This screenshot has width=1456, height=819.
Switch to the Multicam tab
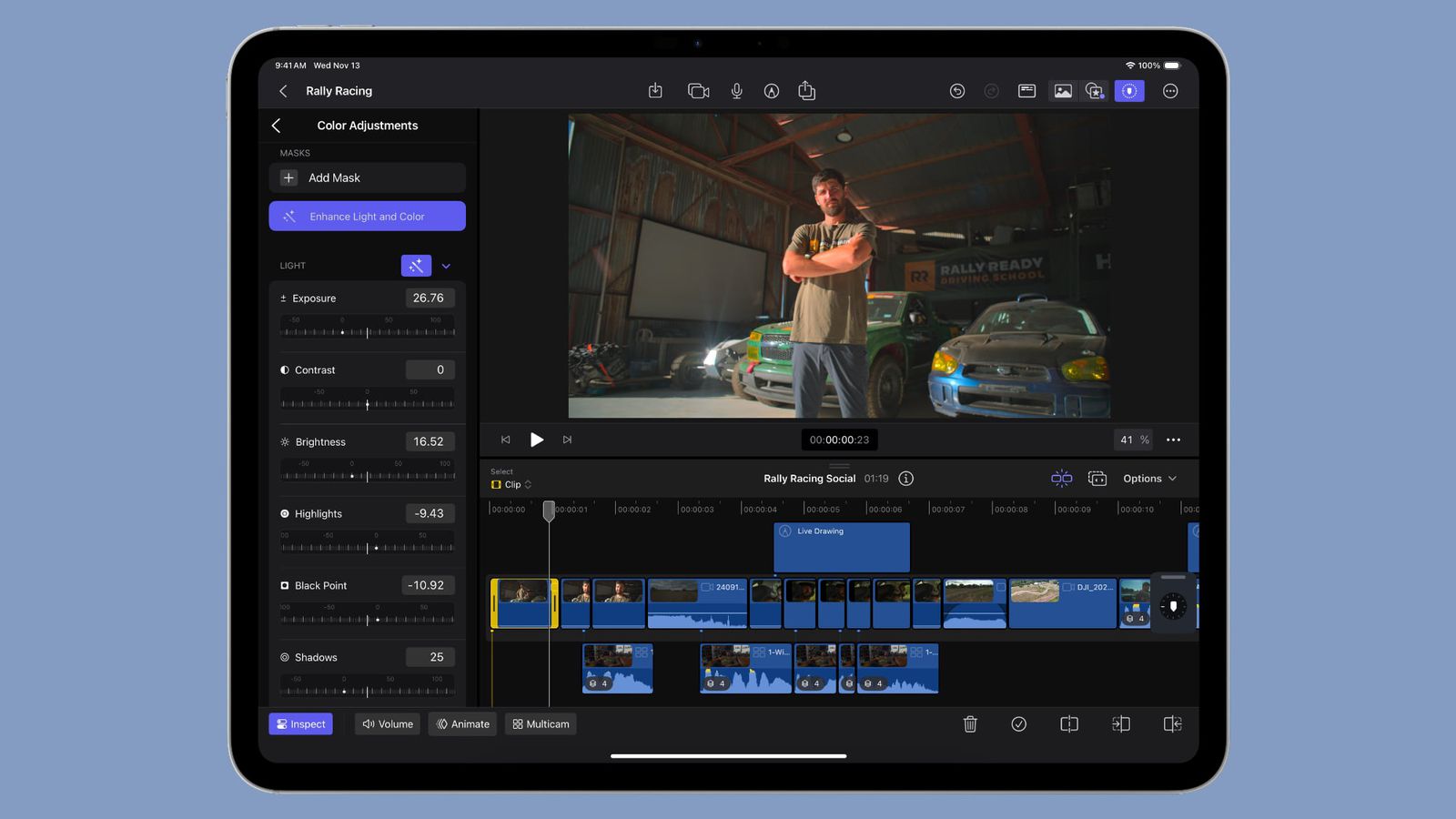(x=541, y=723)
